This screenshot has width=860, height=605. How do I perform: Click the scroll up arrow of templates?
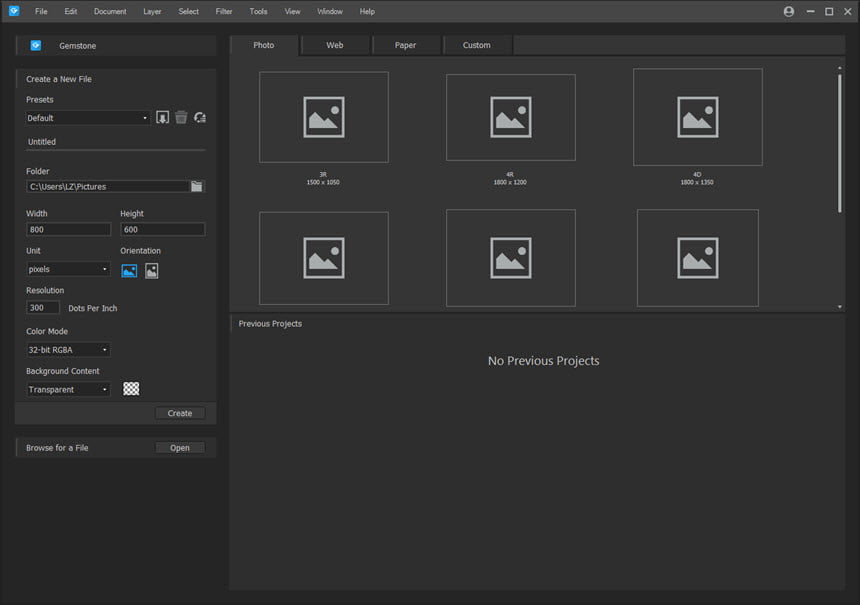click(x=840, y=68)
